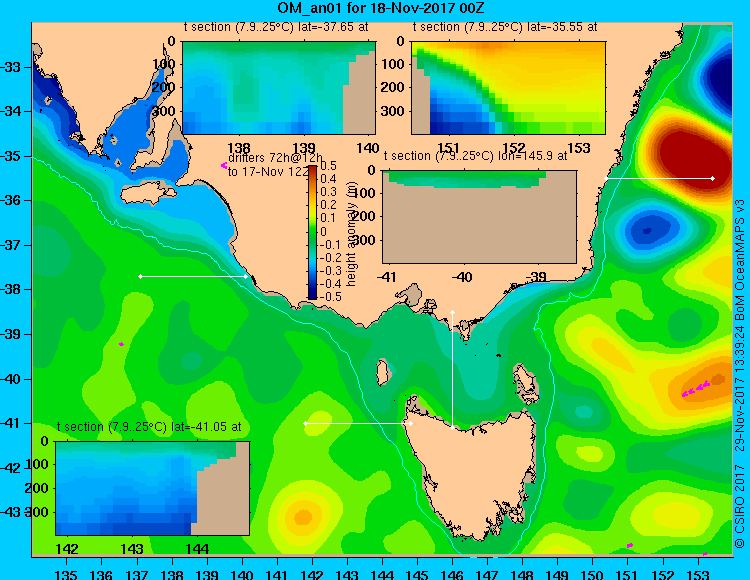Click Kangaroo Island on the map

pos(147,195)
